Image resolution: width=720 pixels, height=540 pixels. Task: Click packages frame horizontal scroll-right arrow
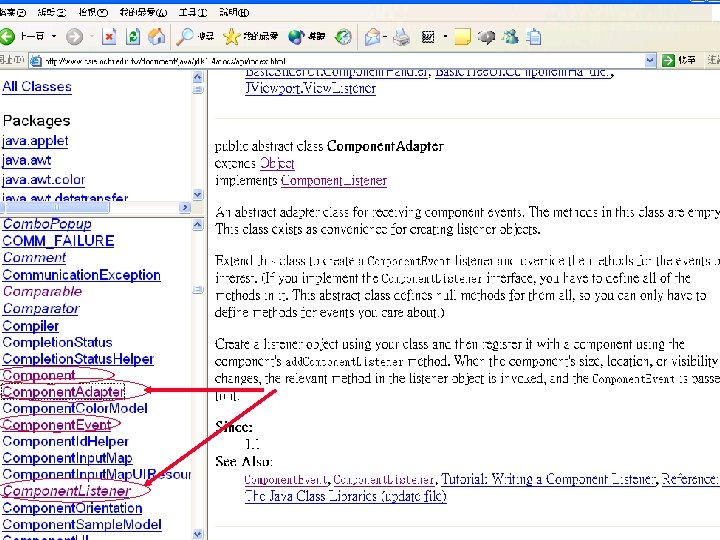[x=185, y=208]
